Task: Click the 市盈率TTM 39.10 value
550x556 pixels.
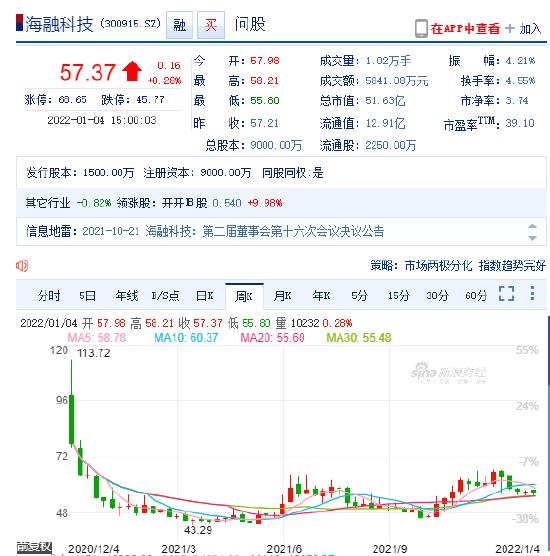Action: point(520,123)
